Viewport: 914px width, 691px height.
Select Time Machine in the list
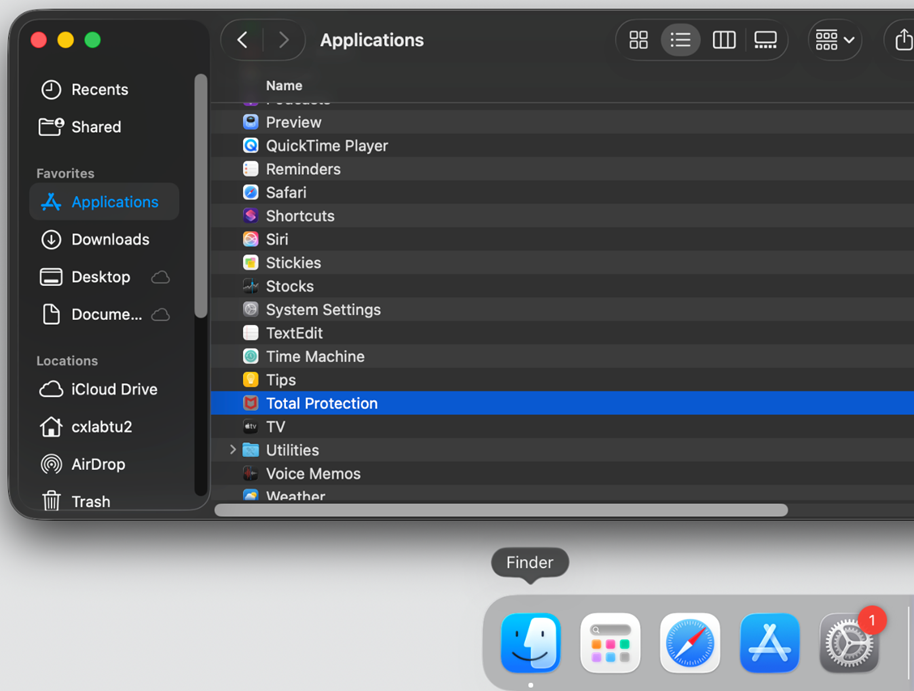coord(562,356)
